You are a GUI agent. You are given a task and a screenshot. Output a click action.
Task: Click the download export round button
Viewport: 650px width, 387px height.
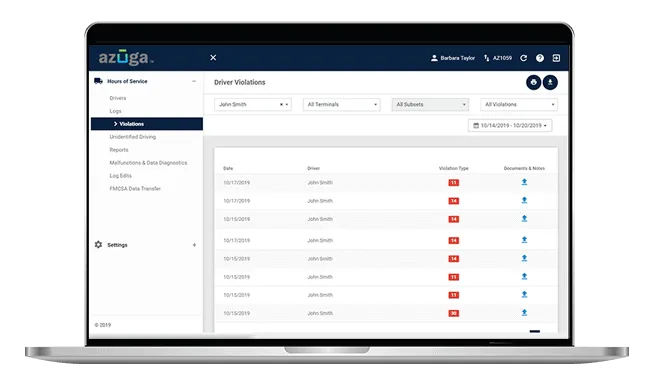tap(550, 82)
